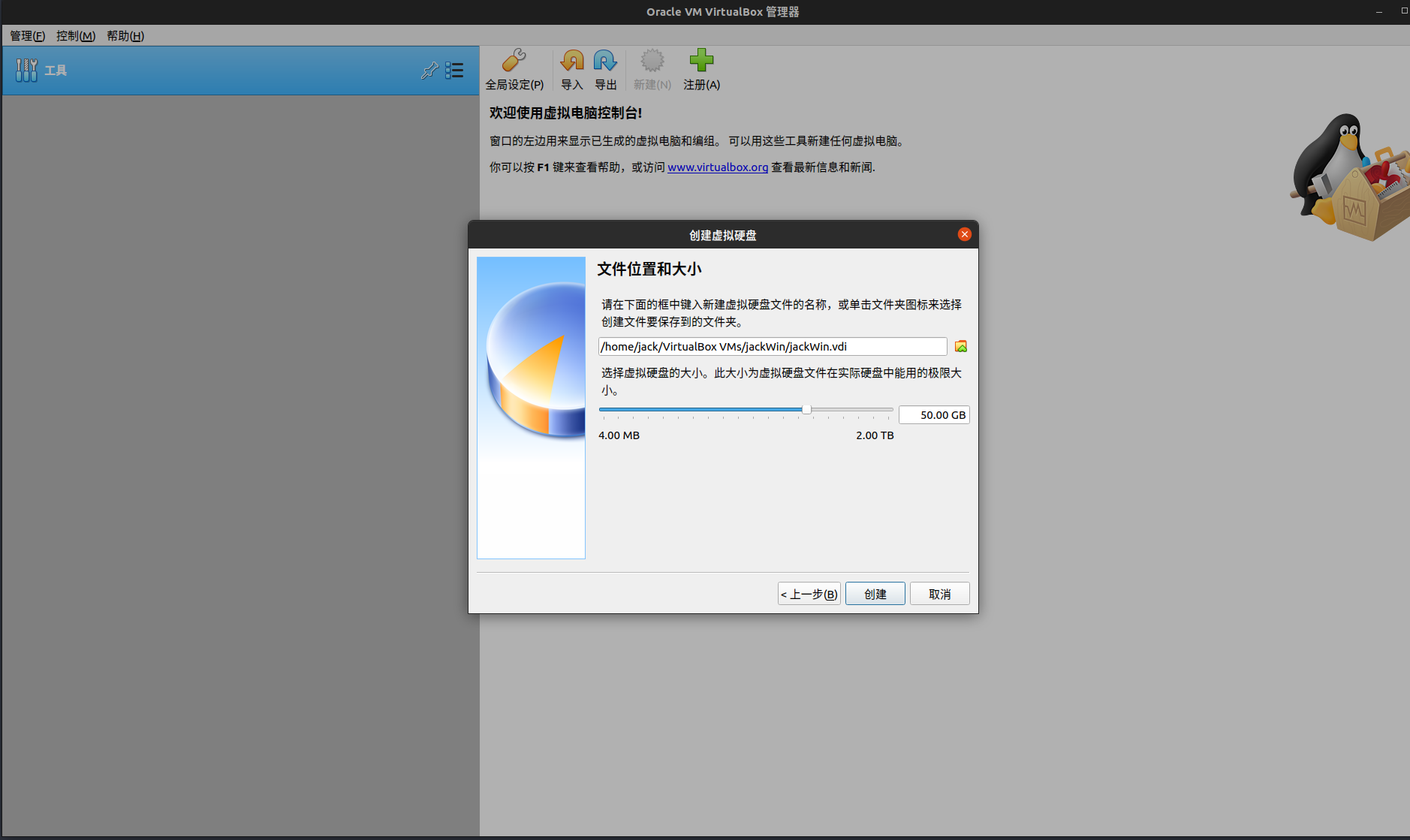This screenshot has width=1410, height=840.
Task: Click the folder browse icon beside file path
Action: (961, 346)
